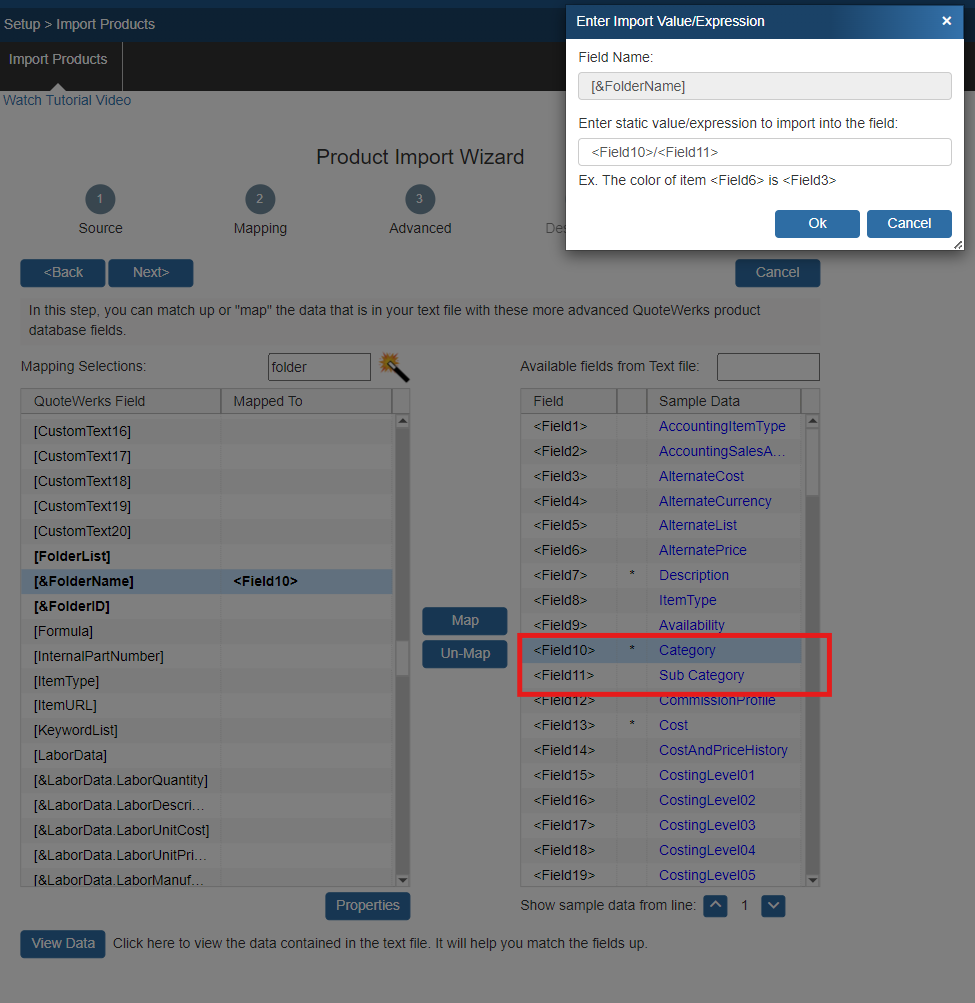Click the magic wand auto-map icon
The height and width of the screenshot is (1003, 975).
394,367
